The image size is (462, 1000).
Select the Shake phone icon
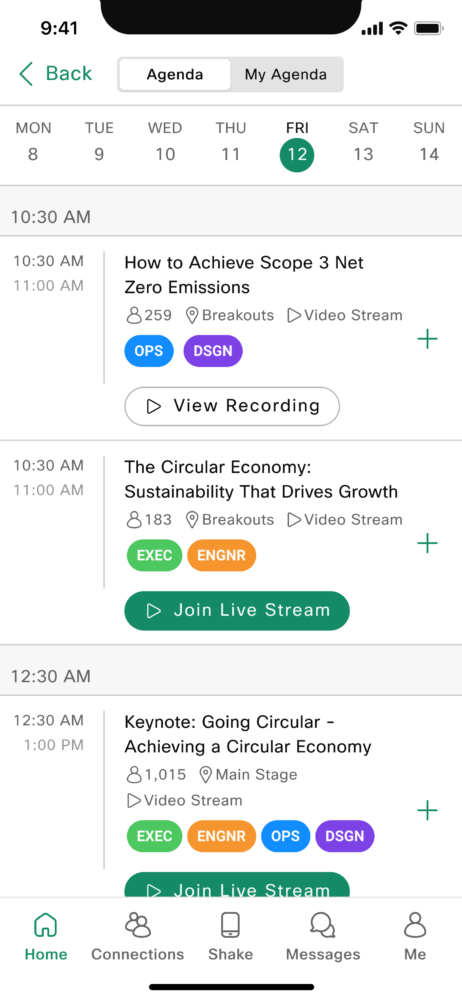point(230,925)
